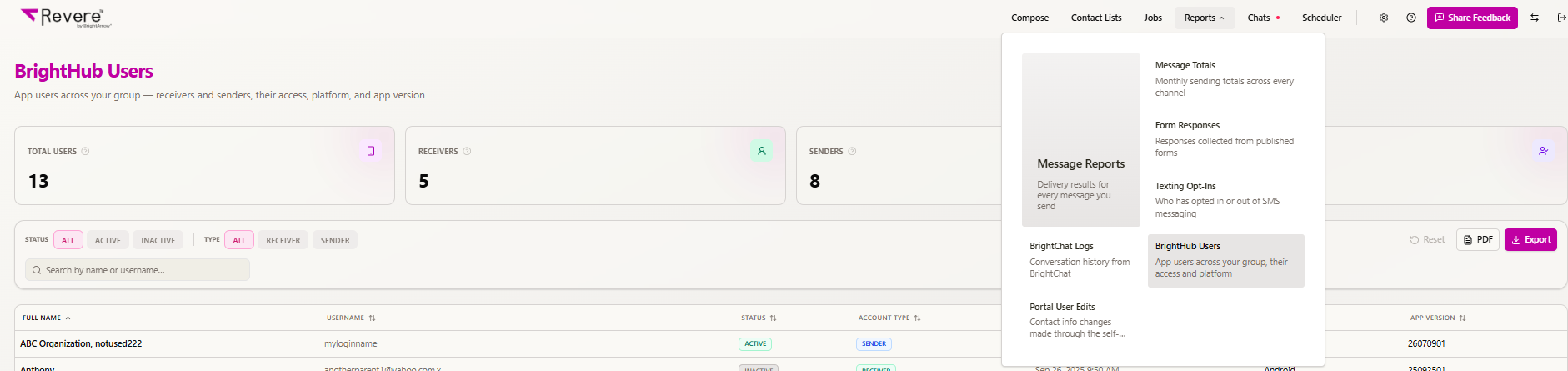Image resolution: width=1568 pixels, height=371 pixels.
Task: Click the Reset filters button
Action: pyautogui.click(x=1427, y=240)
